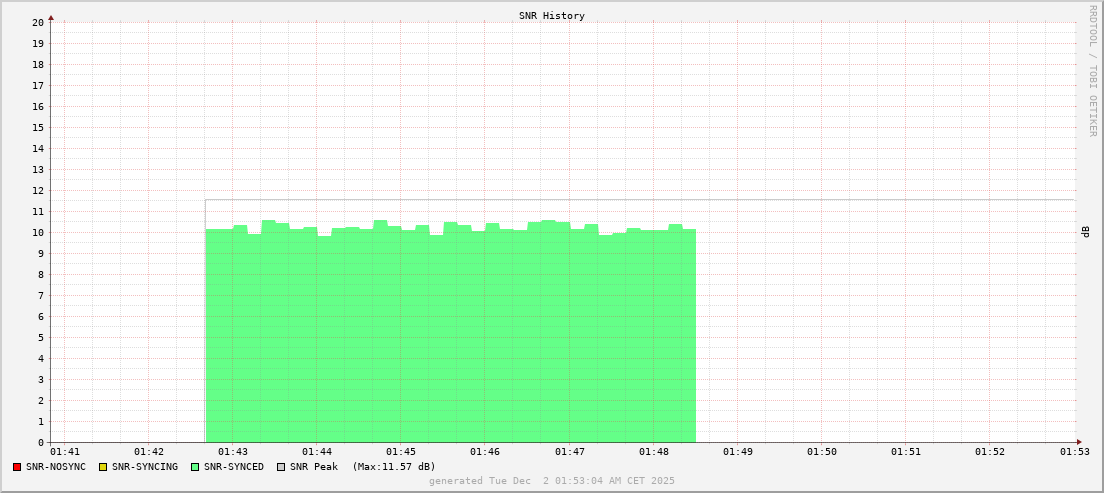Click the 10 value on the vertical axis
Image resolution: width=1104 pixels, height=493 pixels.
[38, 232]
